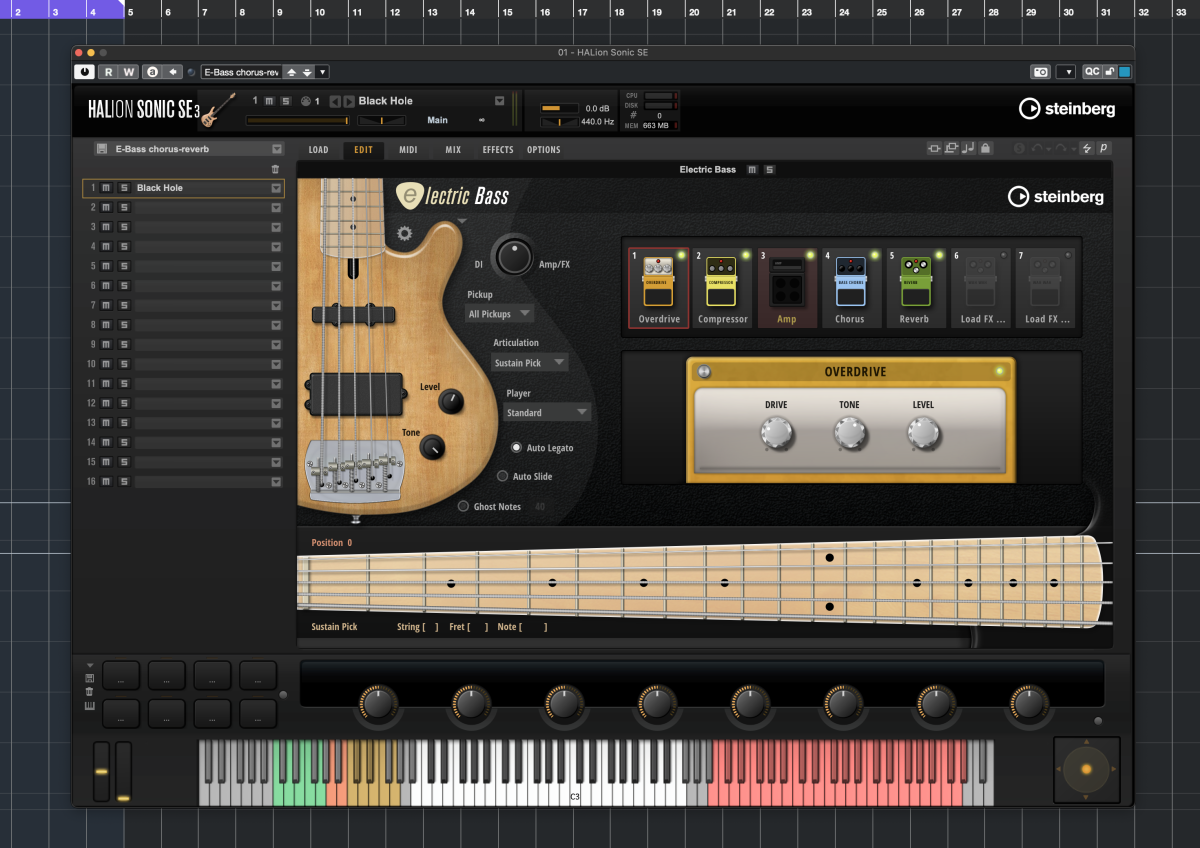Open the dropdown next to the camera icon
The height and width of the screenshot is (848, 1200).
coord(1065,72)
